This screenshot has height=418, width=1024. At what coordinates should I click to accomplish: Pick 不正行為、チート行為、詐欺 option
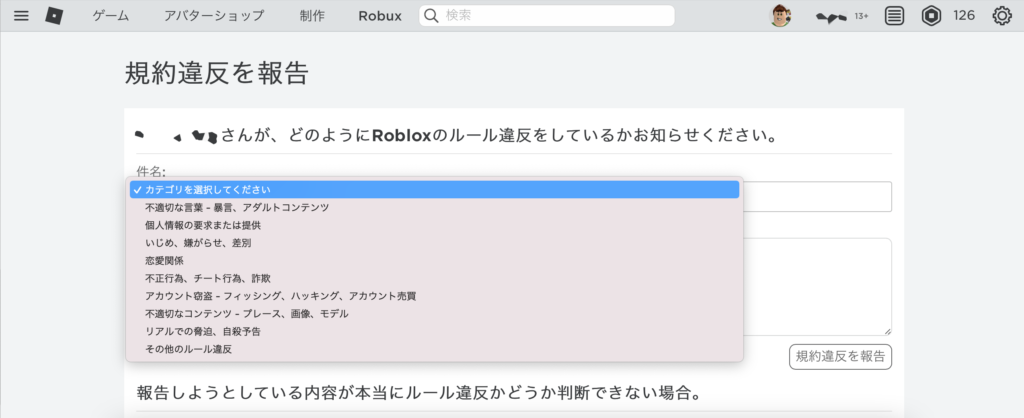coord(434,278)
